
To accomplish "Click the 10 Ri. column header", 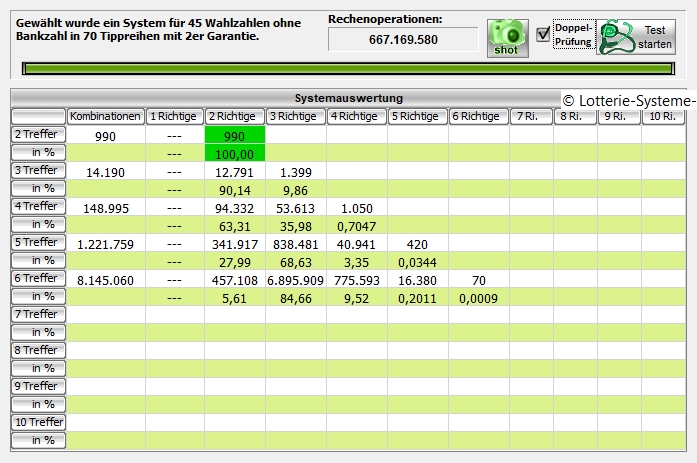I will point(663,116).
